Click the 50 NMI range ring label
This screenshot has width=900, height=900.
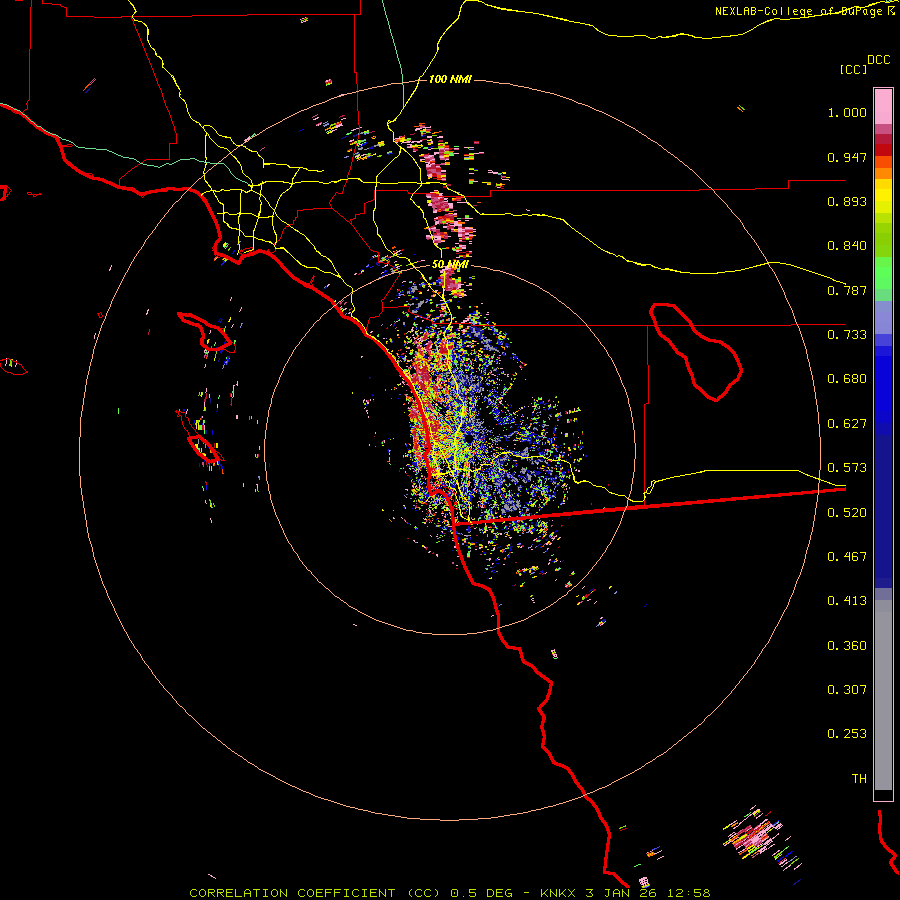point(450,265)
